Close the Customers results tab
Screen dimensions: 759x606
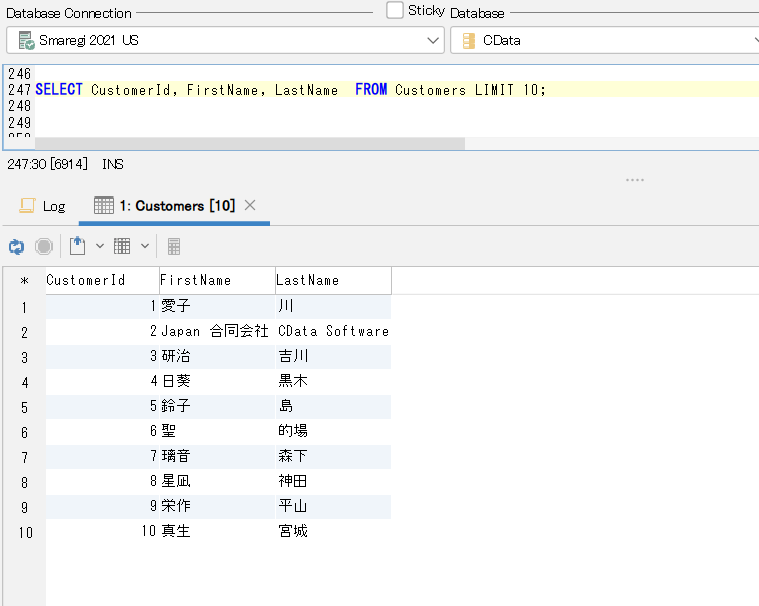[250, 205]
